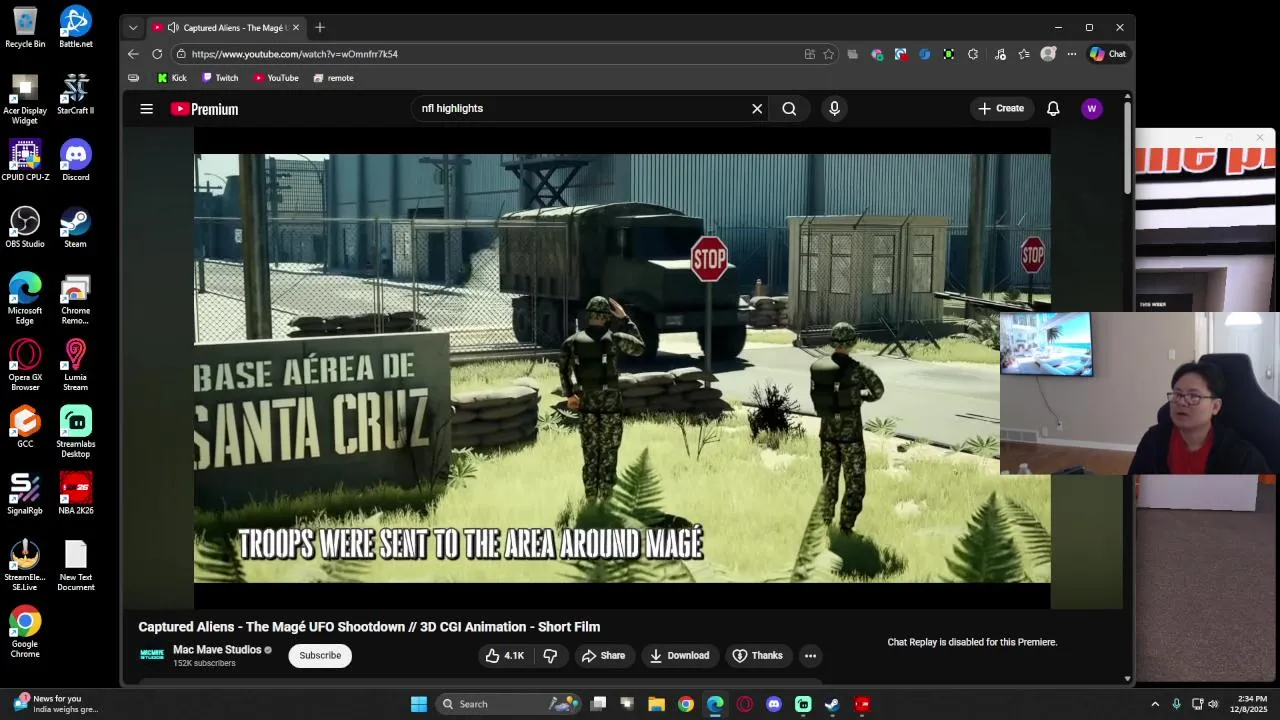1280x720 pixels.
Task: Open the Kick bookmark
Action: 171,78
